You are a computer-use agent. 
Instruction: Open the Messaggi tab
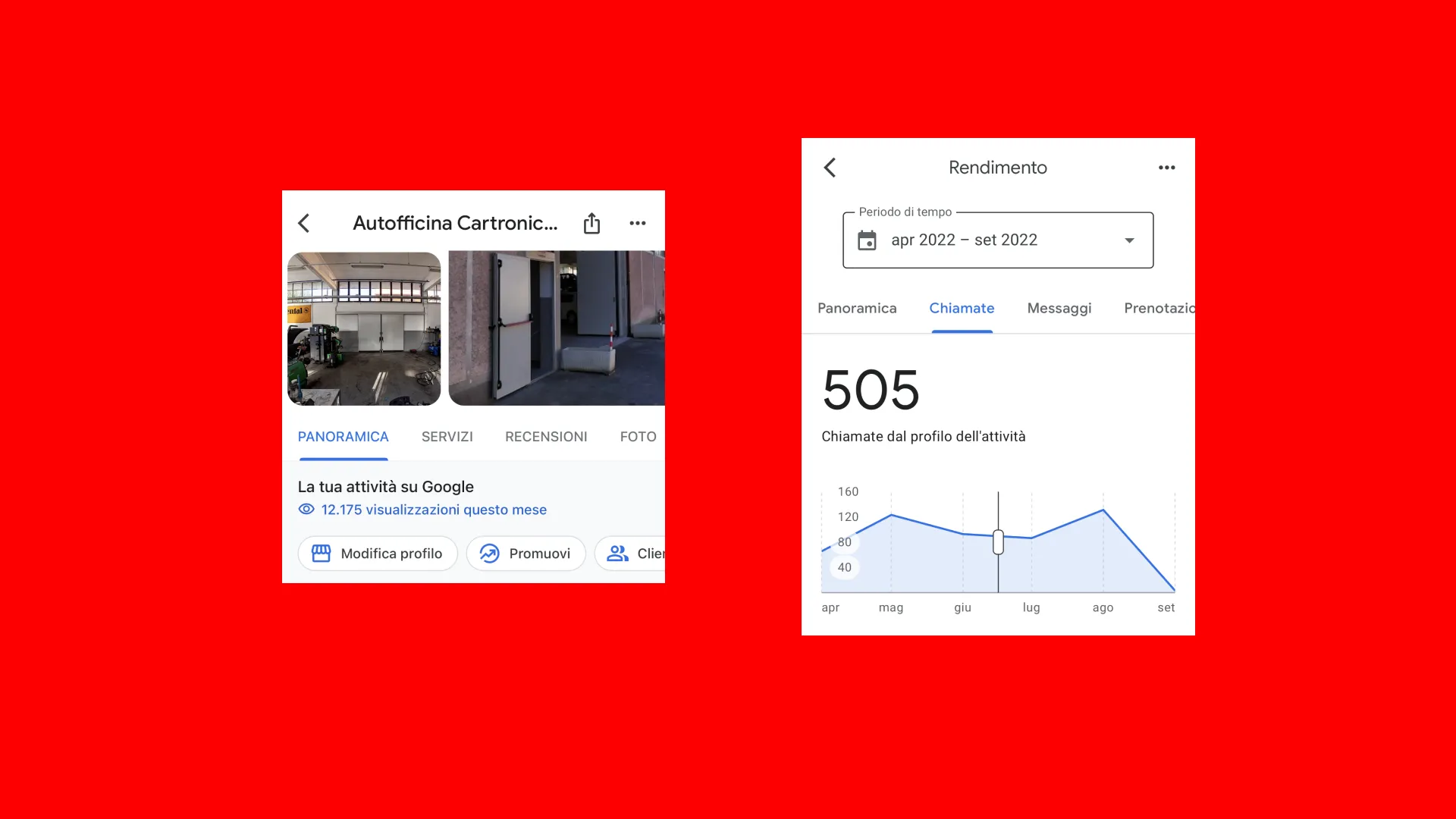[x=1059, y=308]
